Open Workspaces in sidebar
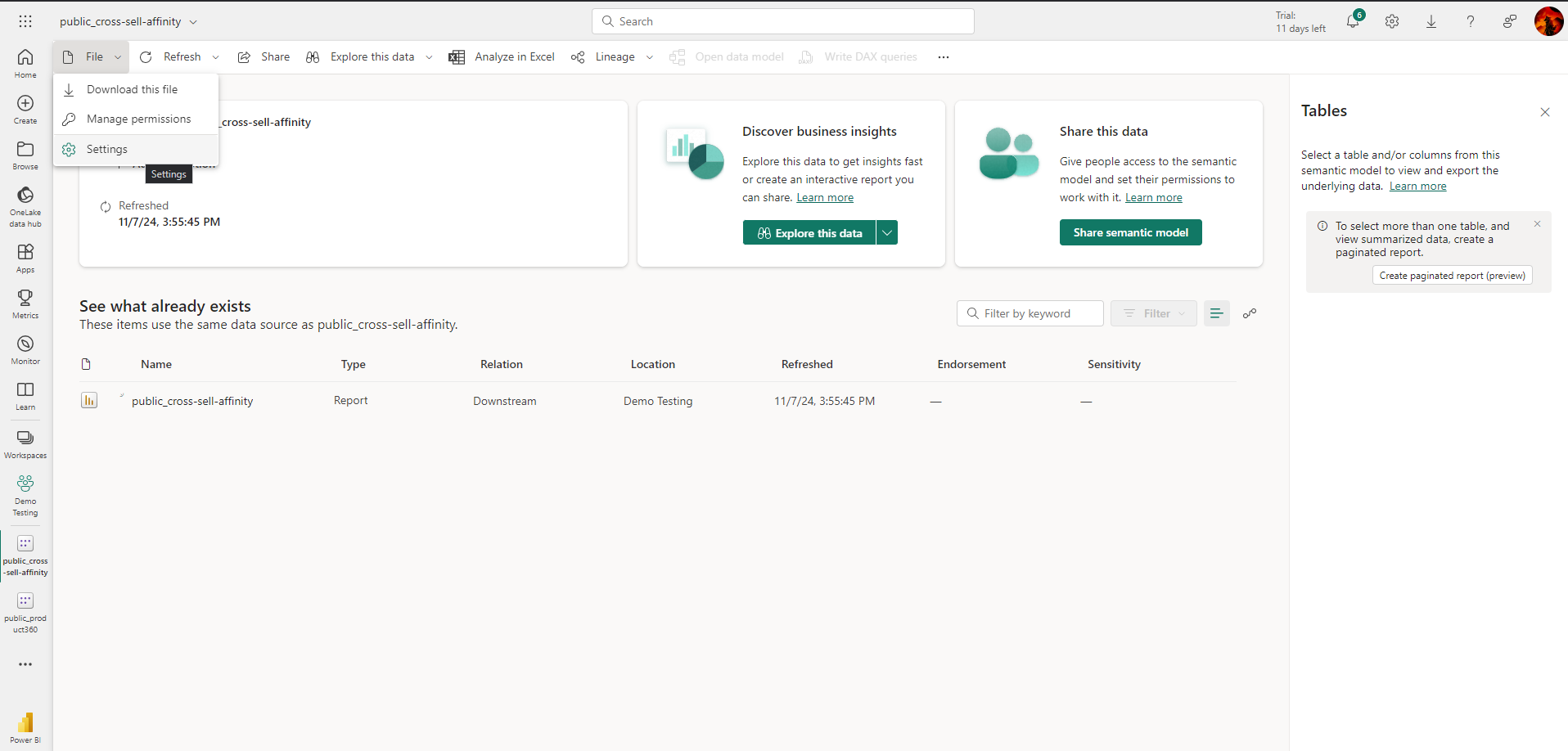 click(x=25, y=443)
